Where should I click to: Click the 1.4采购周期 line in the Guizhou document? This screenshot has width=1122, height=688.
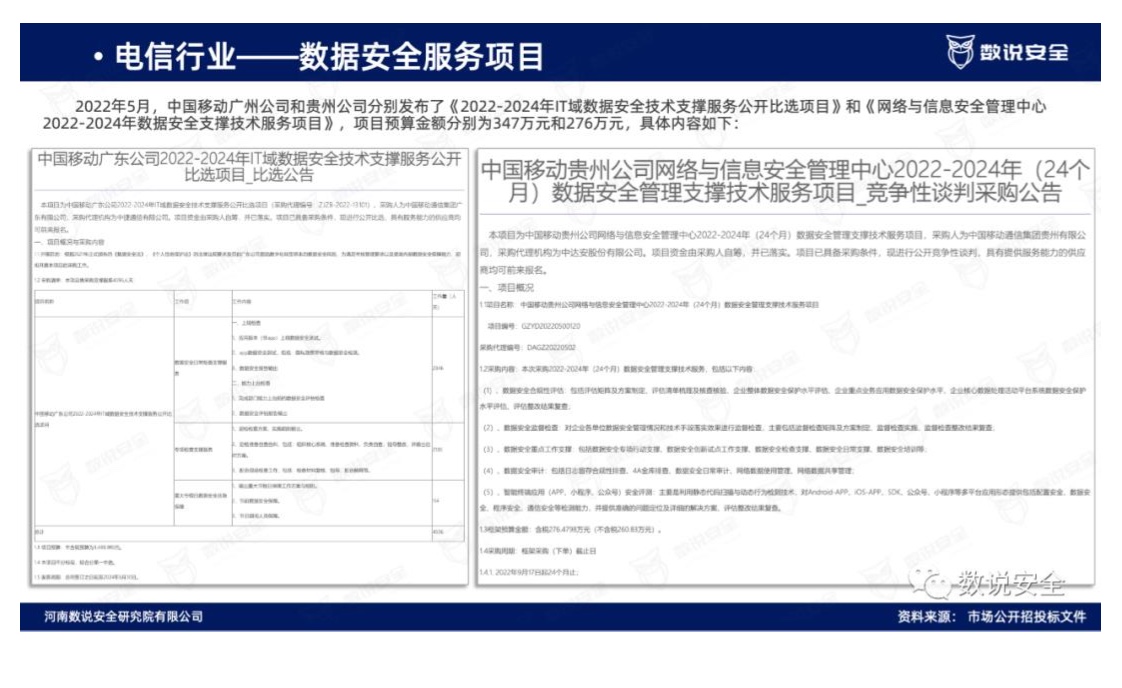[537, 551]
